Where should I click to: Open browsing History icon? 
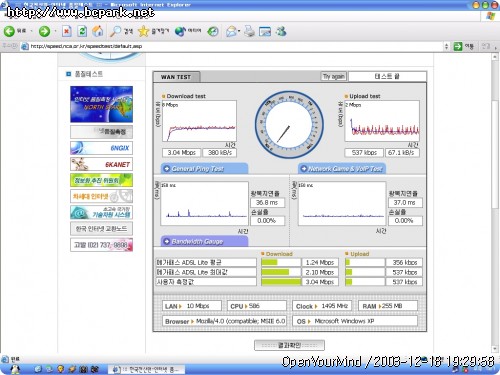[213, 31]
